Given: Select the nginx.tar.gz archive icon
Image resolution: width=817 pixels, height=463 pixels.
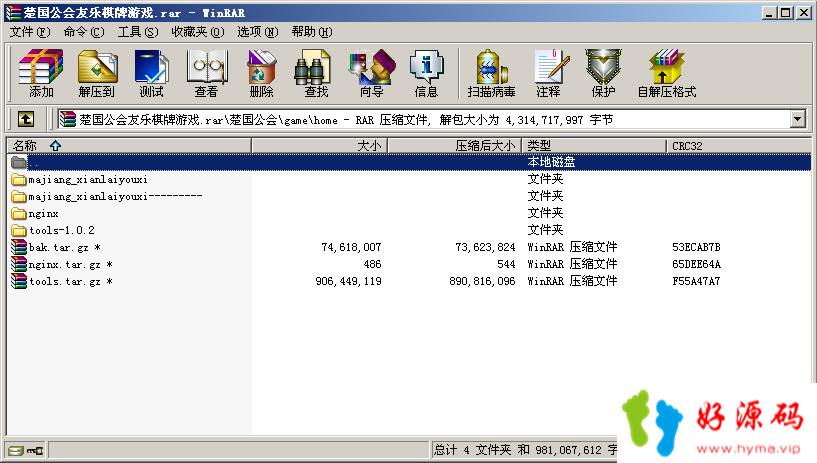Looking at the screenshot, I should 19,264.
